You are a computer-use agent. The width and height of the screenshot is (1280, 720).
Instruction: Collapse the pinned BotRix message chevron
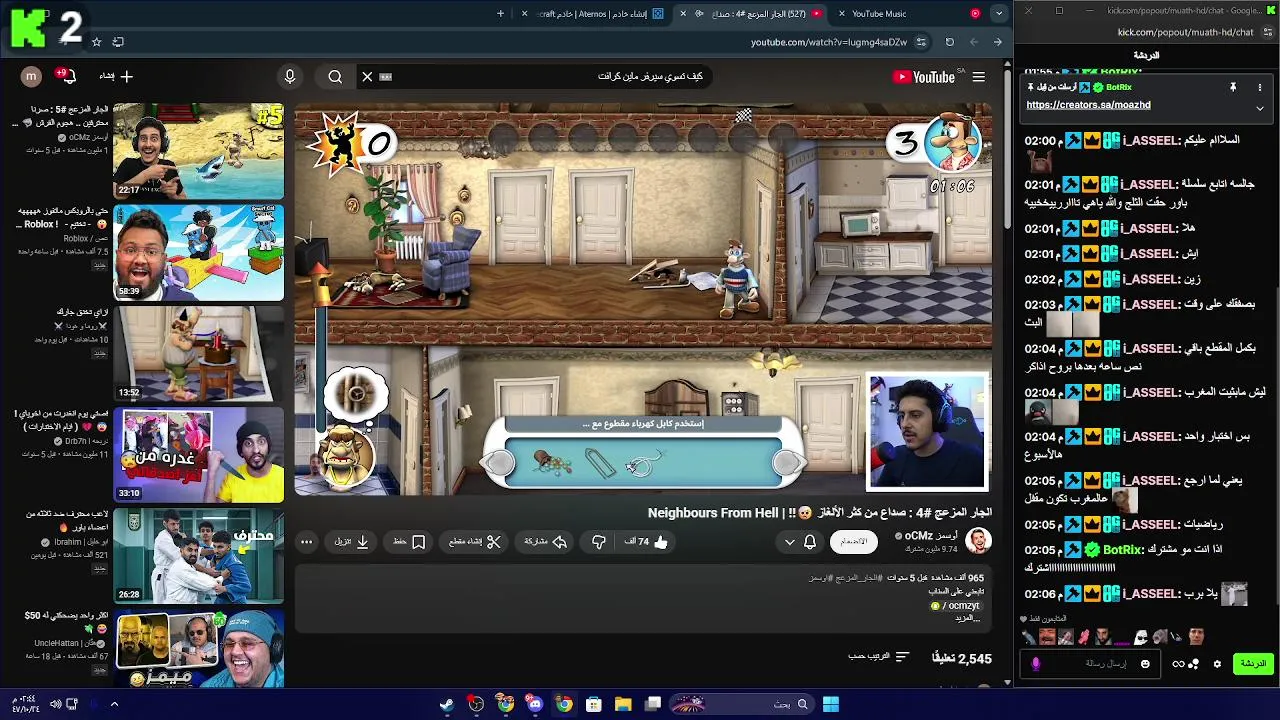[1260, 108]
